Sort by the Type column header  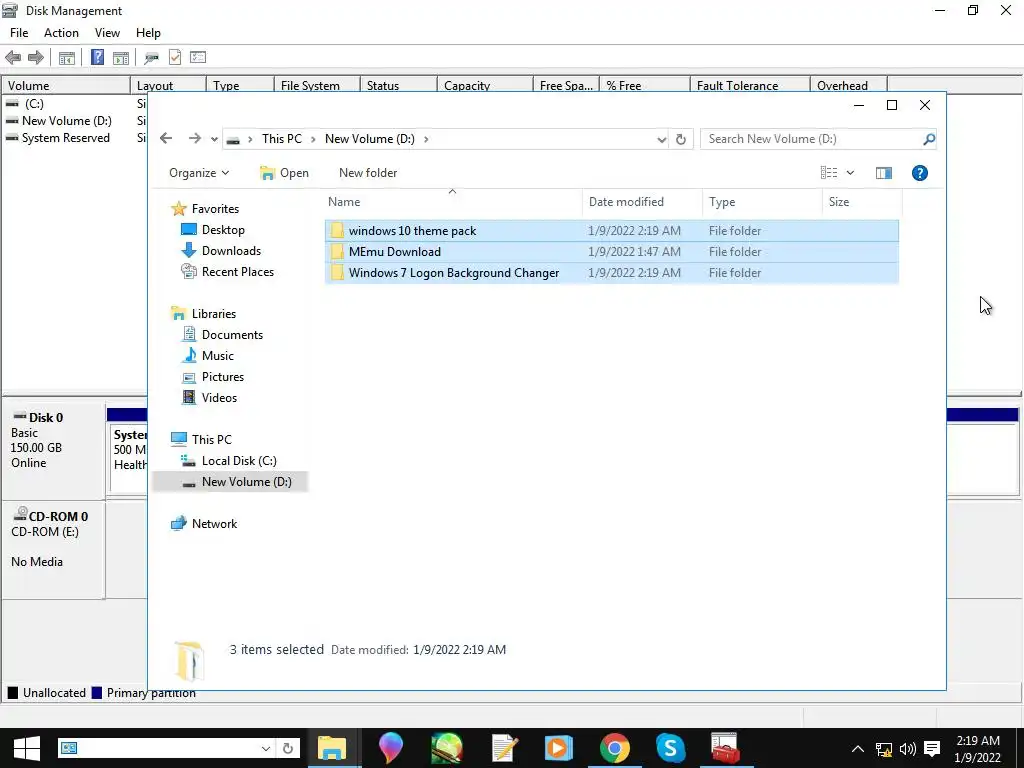(x=762, y=202)
